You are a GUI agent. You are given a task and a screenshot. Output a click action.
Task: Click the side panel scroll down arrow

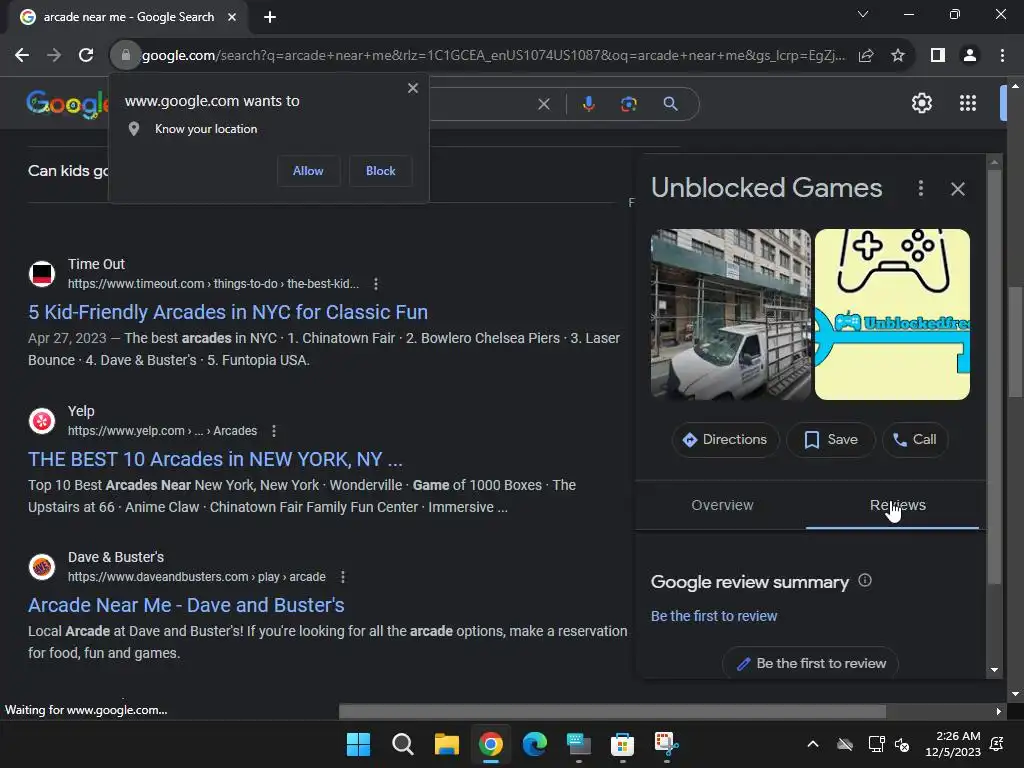[x=994, y=670]
